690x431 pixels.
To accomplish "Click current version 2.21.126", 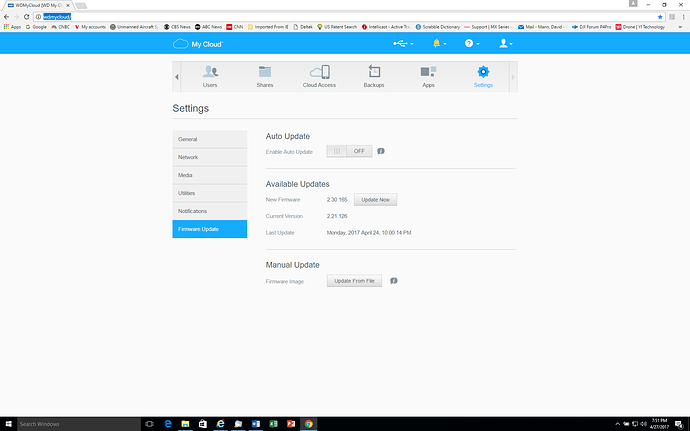I will point(337,216).
